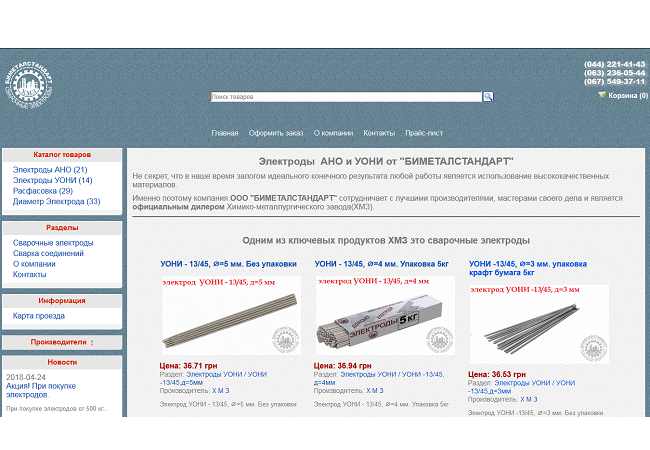Open Сварочные электроды section link

point(53,243)
